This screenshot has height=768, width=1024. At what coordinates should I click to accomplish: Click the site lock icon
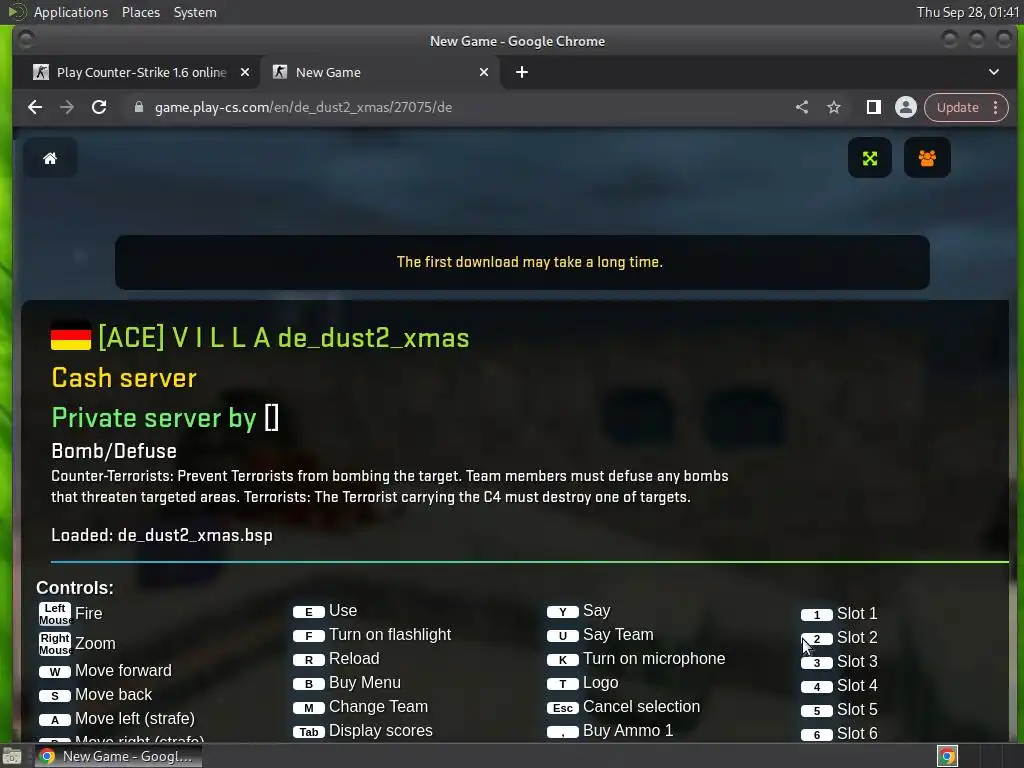[138, 107]
